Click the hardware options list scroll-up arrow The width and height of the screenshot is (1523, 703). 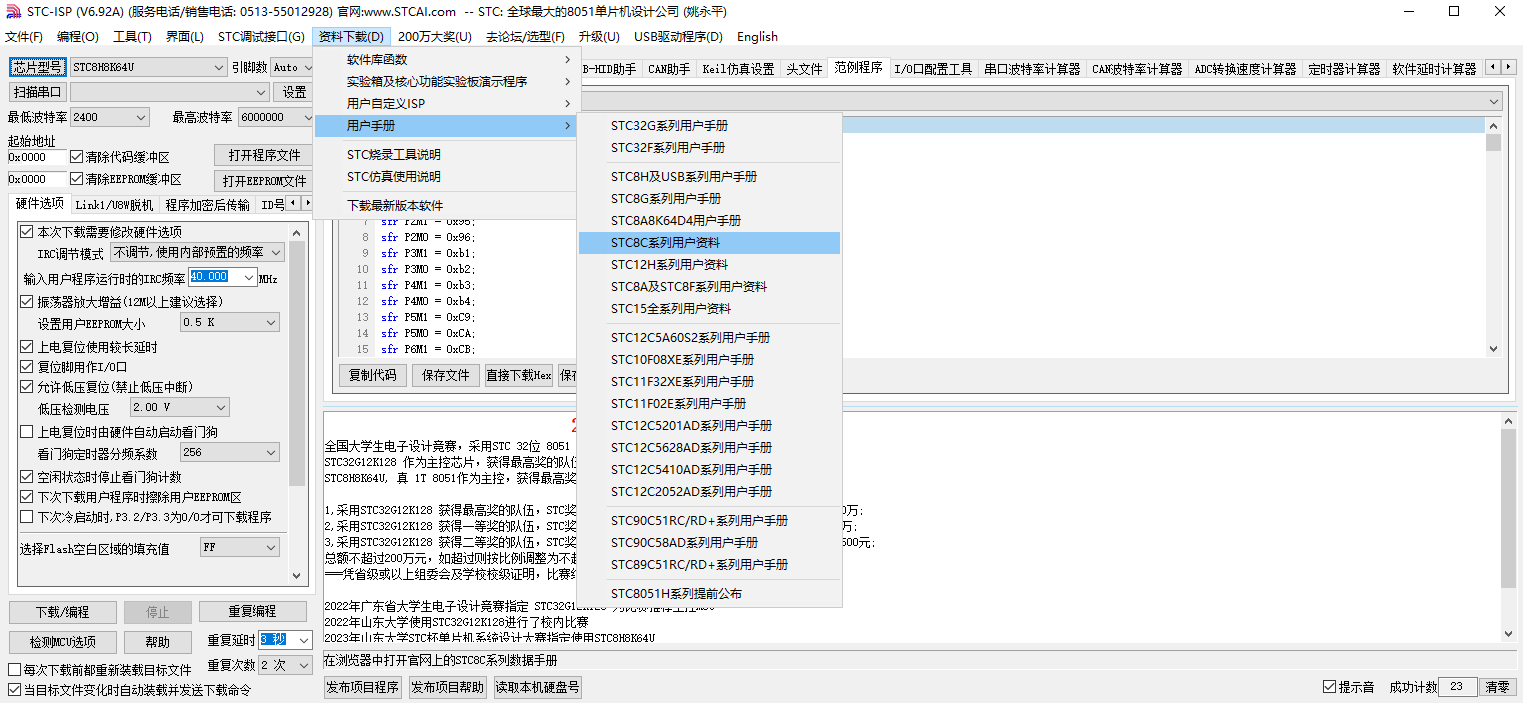297,231
